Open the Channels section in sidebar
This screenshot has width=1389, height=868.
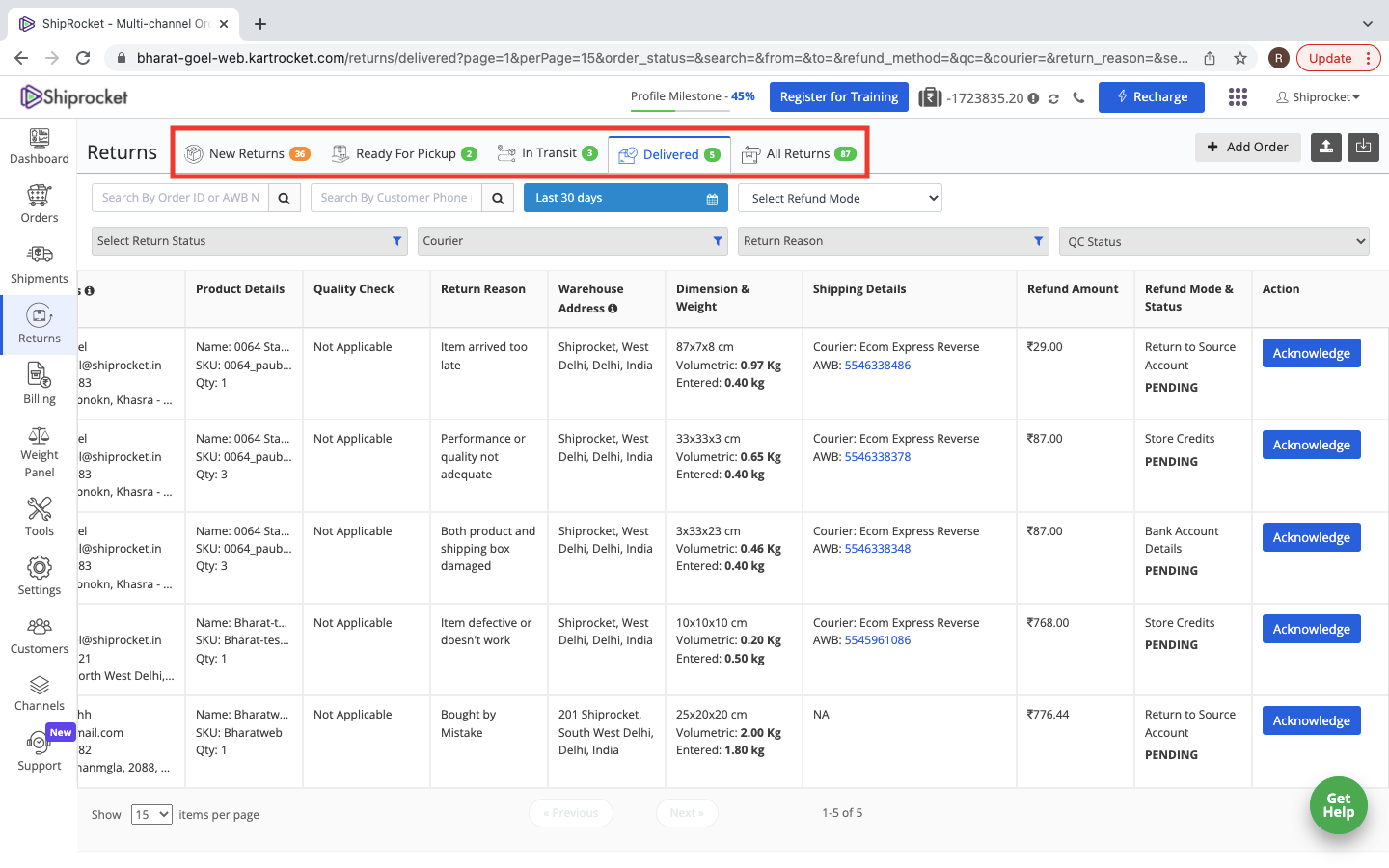39,693
